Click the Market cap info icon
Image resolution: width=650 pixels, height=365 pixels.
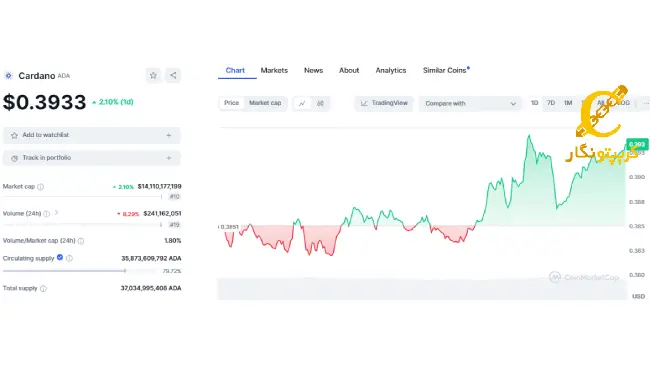pos(41,187)
